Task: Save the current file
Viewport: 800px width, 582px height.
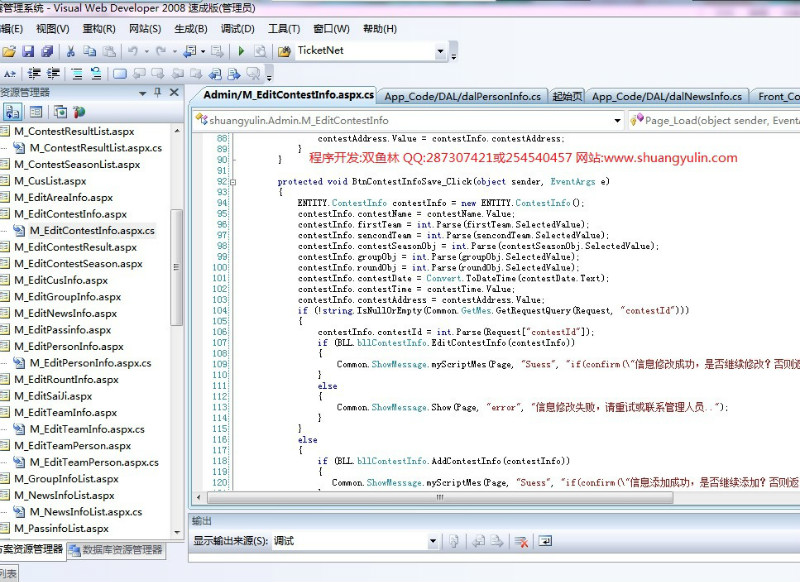Action: click(28, 51)
